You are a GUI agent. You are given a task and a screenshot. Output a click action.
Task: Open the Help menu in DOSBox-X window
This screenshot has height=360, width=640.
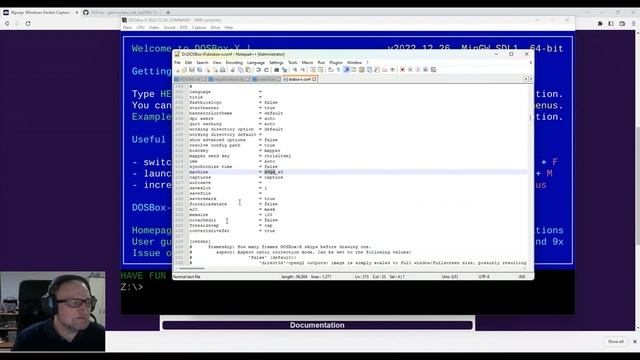(x=229, y=27)
